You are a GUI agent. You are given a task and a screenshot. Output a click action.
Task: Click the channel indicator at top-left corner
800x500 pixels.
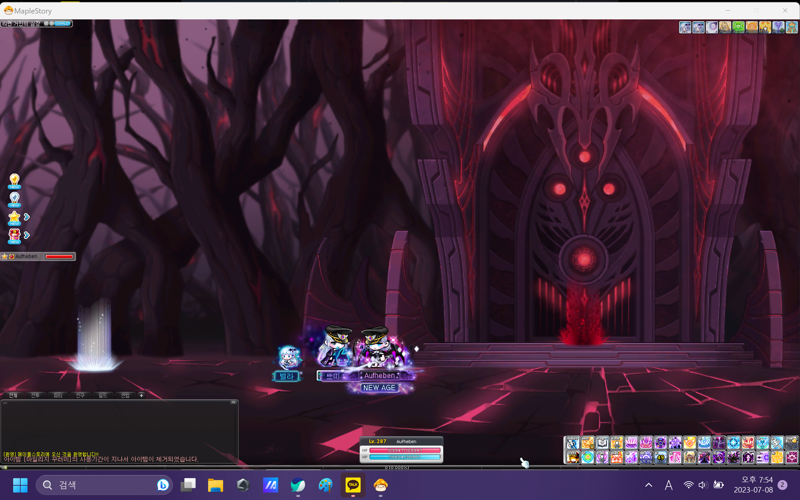(36, 23)
